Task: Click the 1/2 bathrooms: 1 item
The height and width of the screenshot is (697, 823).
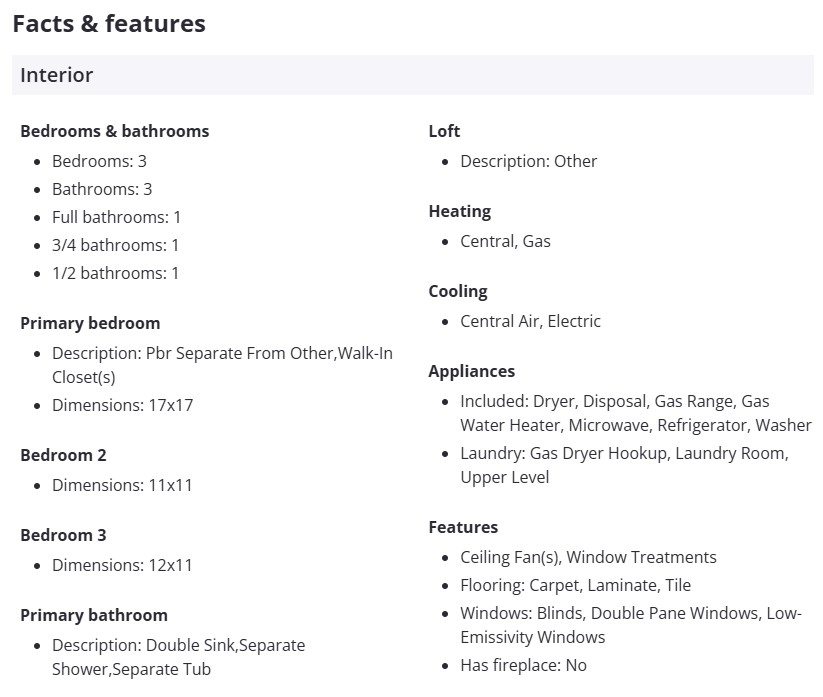Action: (x=116, y=273)
